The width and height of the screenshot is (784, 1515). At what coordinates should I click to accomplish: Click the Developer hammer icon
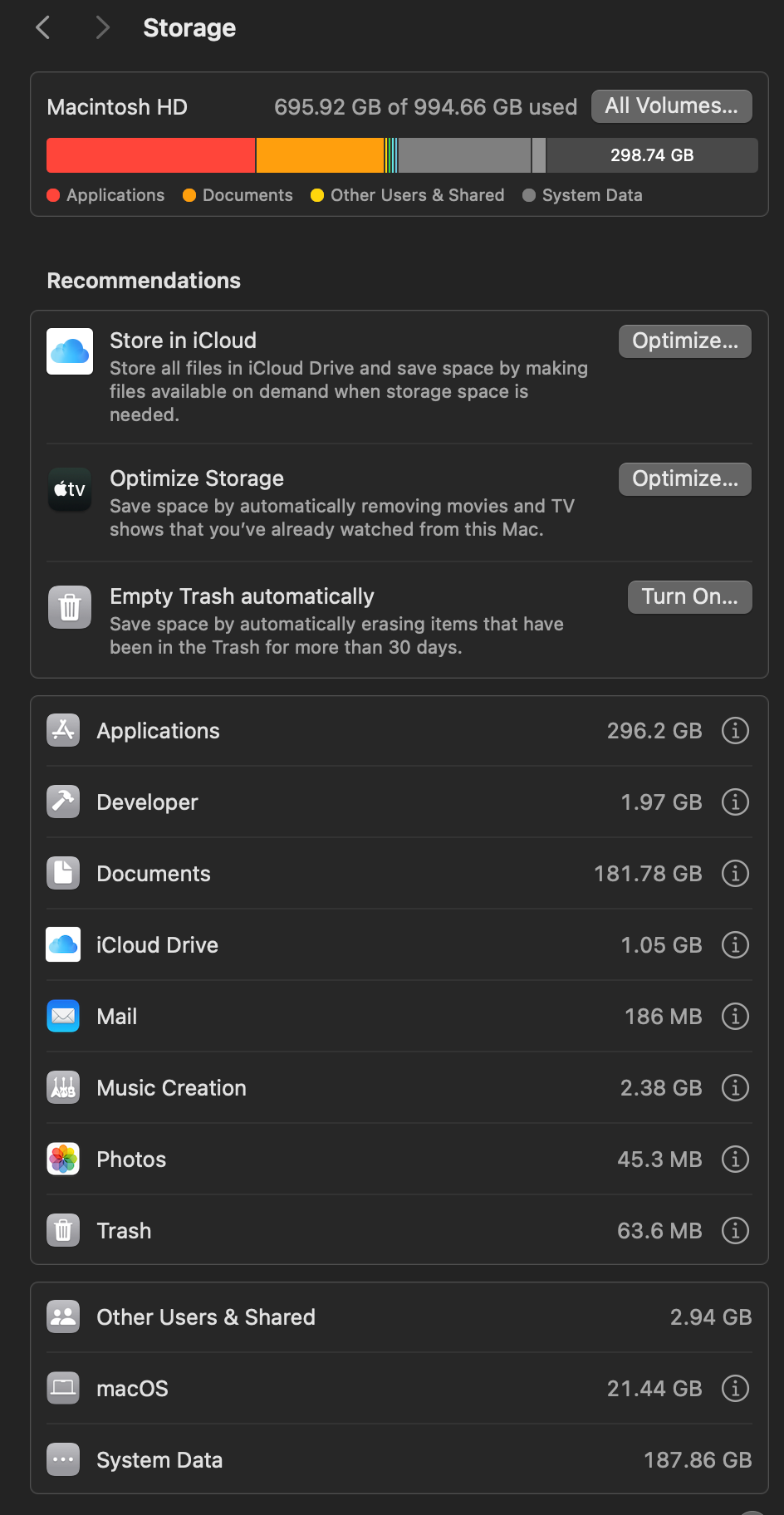tap(63, 802)
